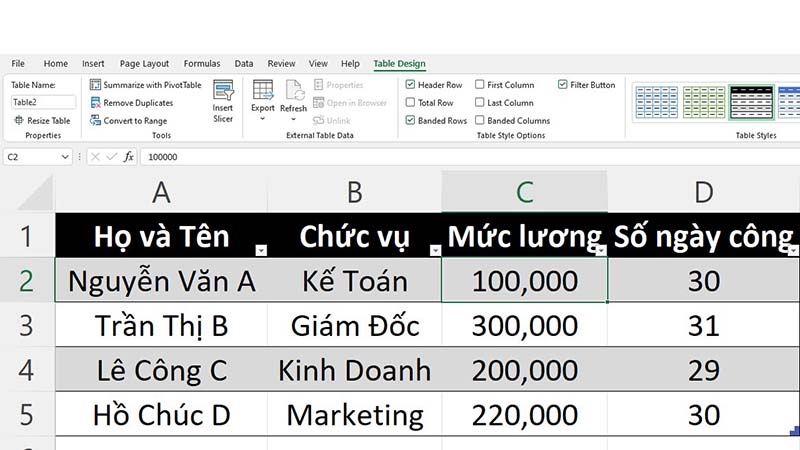The height and width of the screenshot is (450, 800).
Task: Click the Table Name input field
Action: (x=43, y=102)
